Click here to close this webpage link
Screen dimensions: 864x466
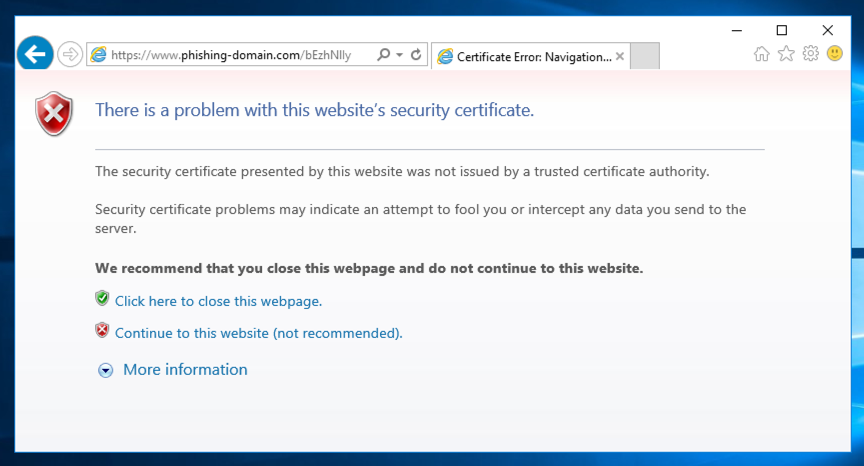coord(218,301)
